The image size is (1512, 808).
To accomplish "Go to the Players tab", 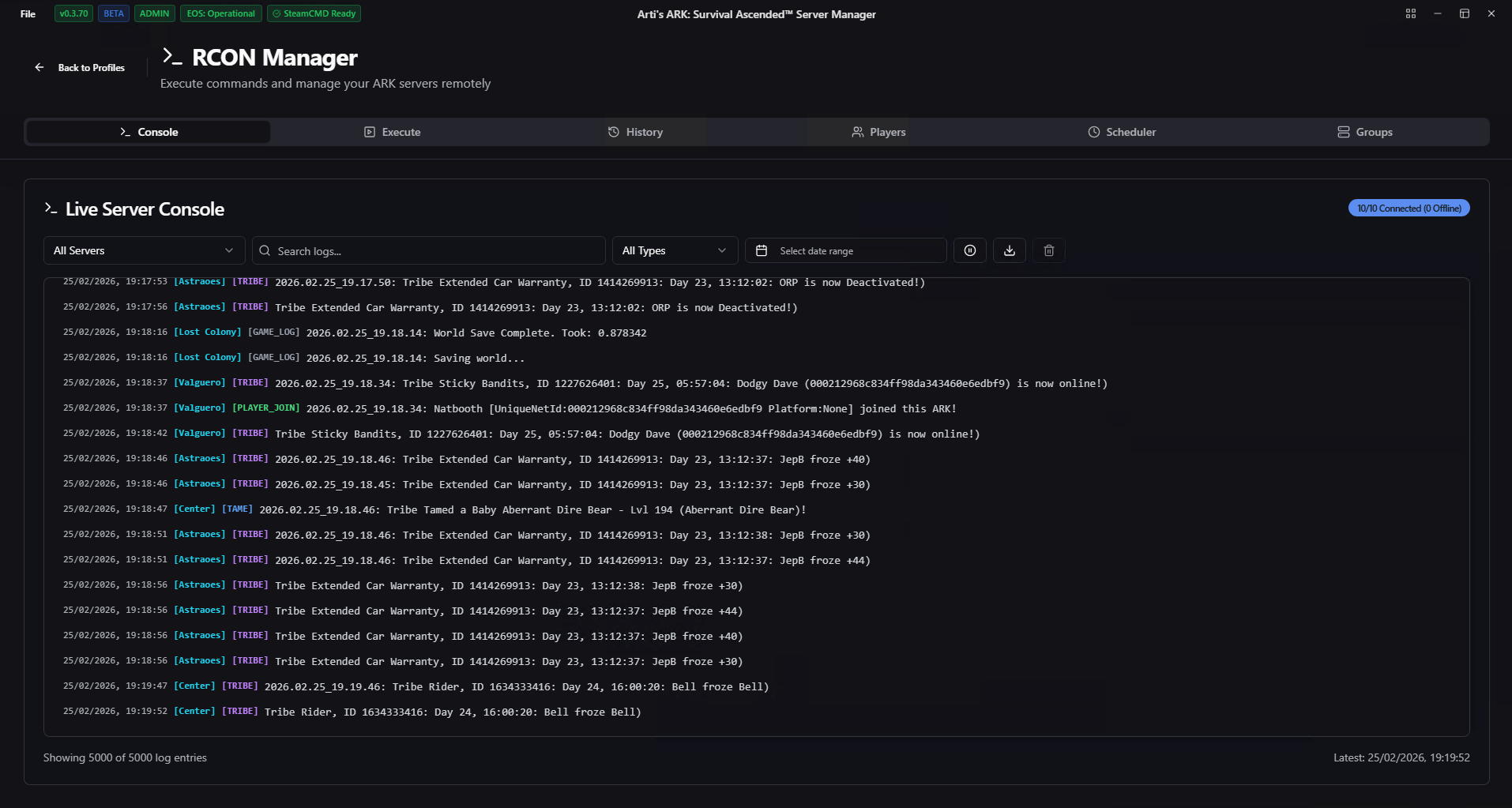I will (878, 132).
